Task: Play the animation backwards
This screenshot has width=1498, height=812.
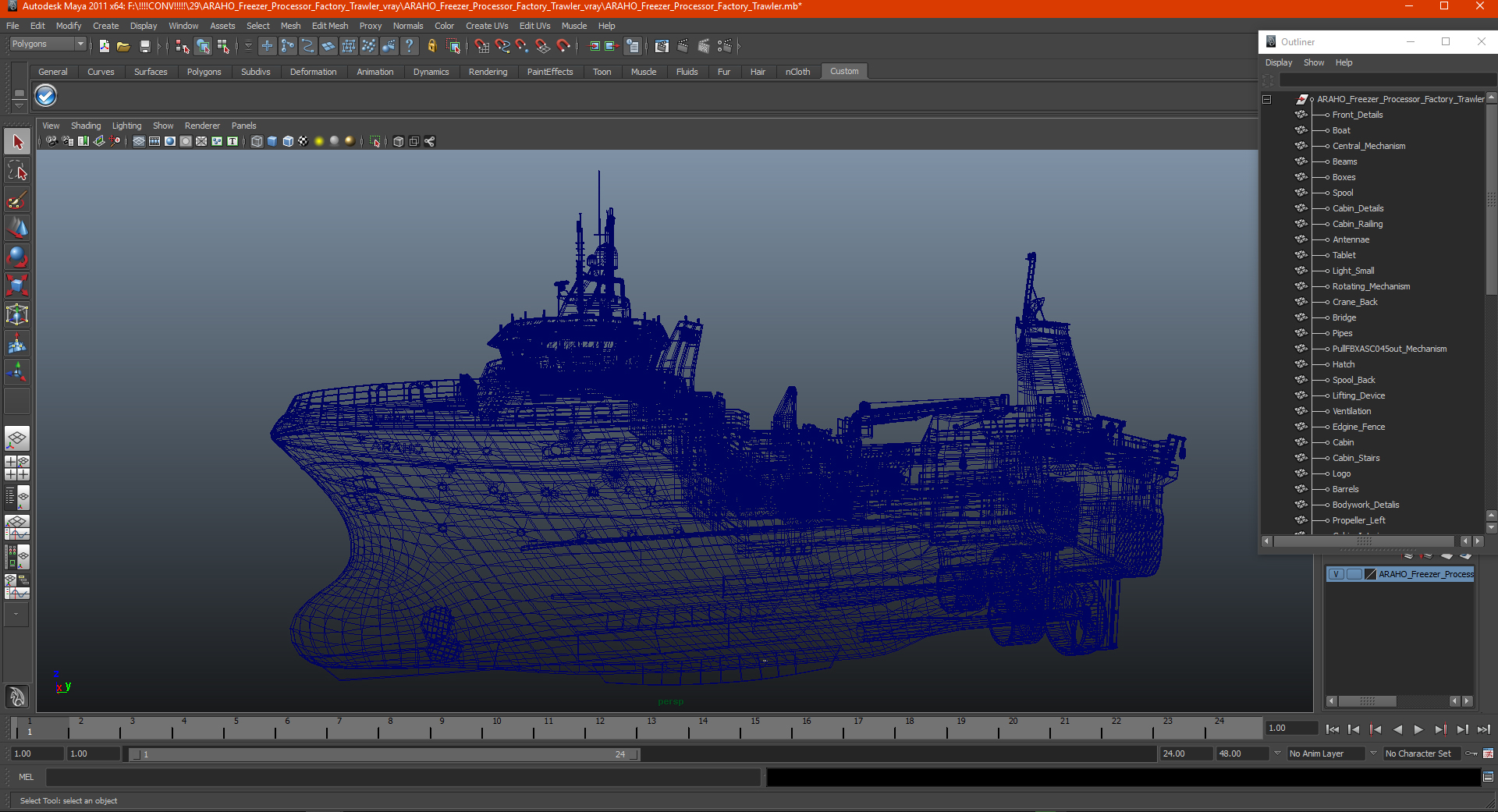Action: point(1397,729)
